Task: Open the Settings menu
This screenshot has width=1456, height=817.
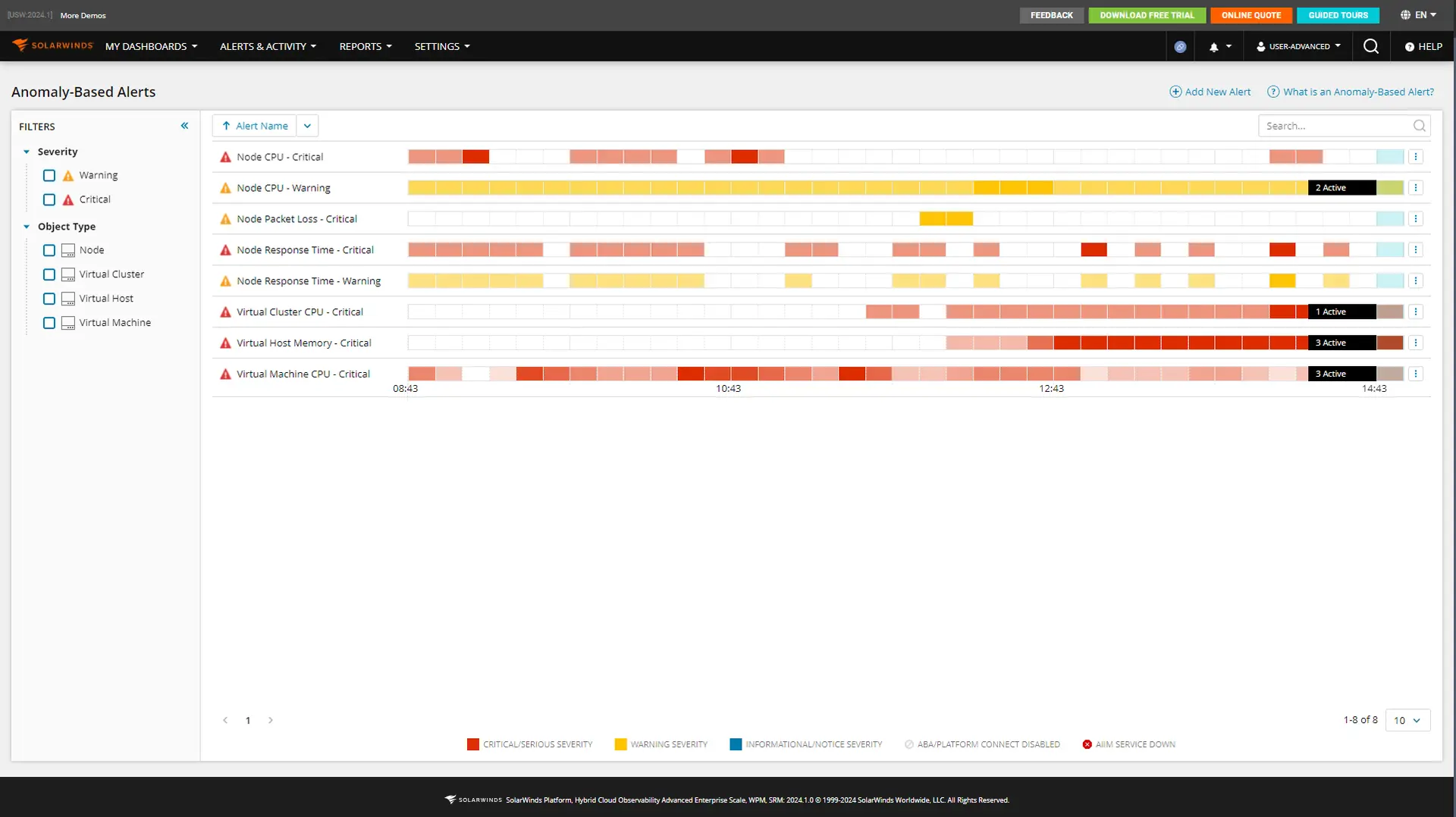Action: (441, 46)
